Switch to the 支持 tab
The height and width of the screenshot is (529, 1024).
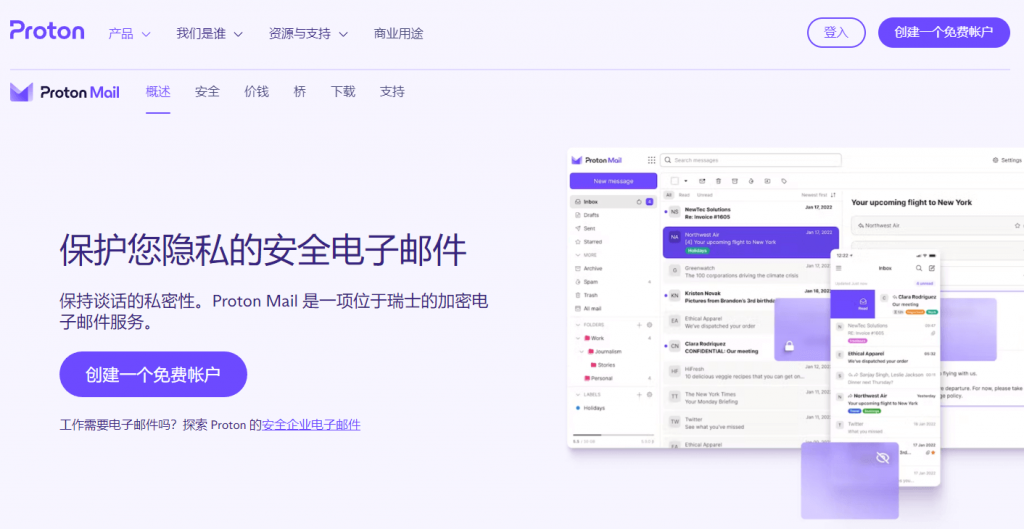(x=392, y=92)
